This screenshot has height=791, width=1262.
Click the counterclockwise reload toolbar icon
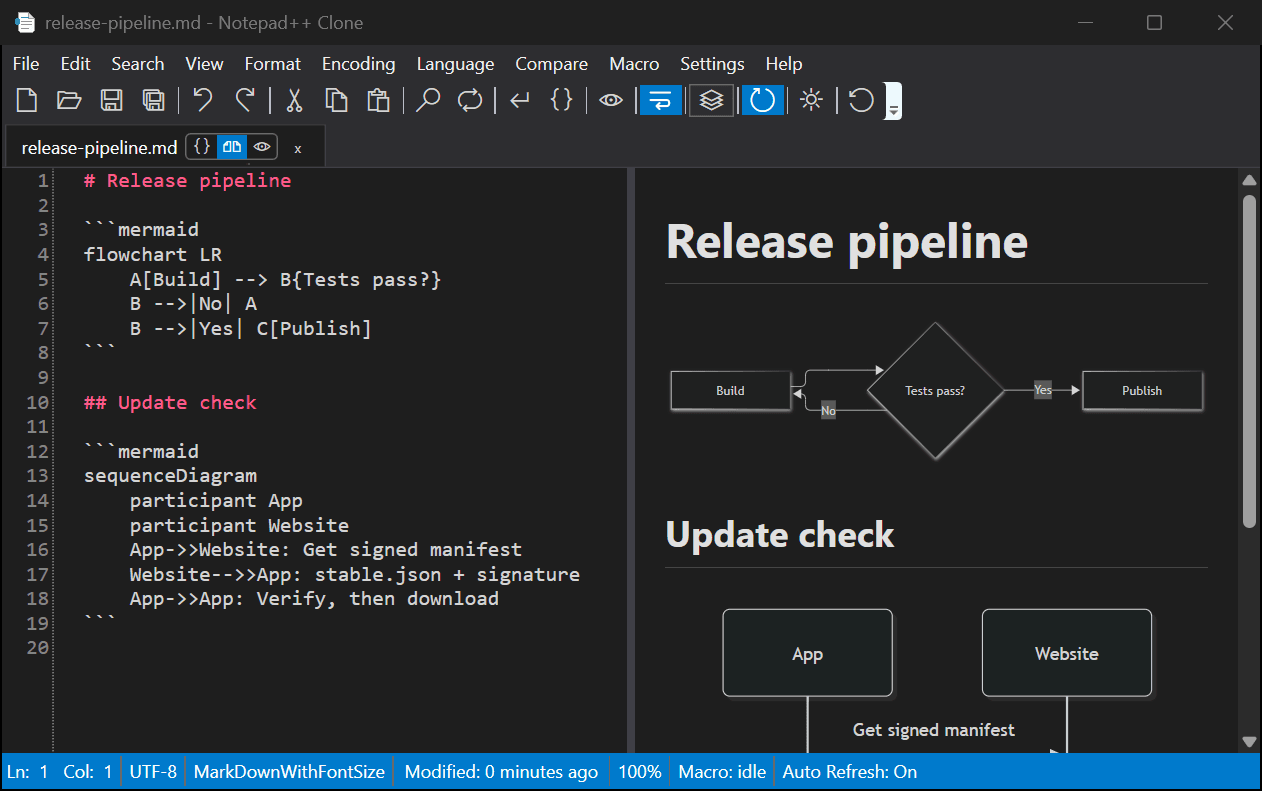(861, 100)
